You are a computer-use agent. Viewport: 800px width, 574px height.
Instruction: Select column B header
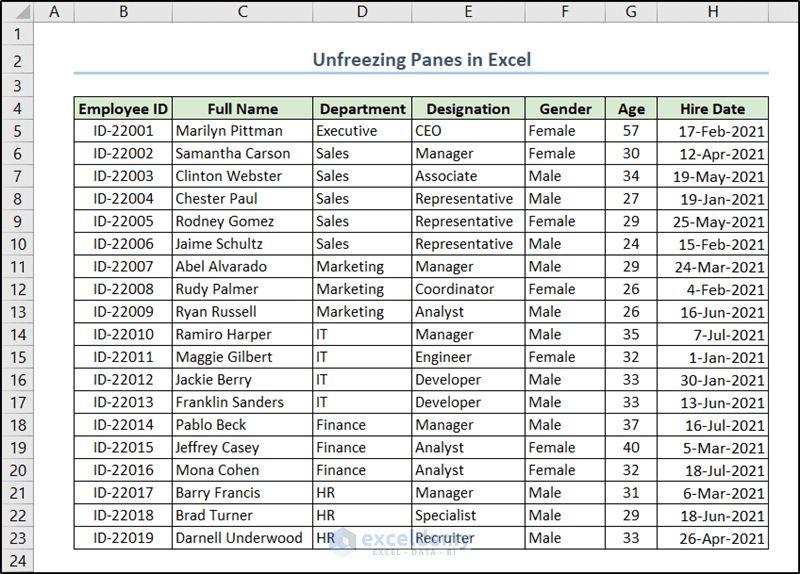coord(122,12)
